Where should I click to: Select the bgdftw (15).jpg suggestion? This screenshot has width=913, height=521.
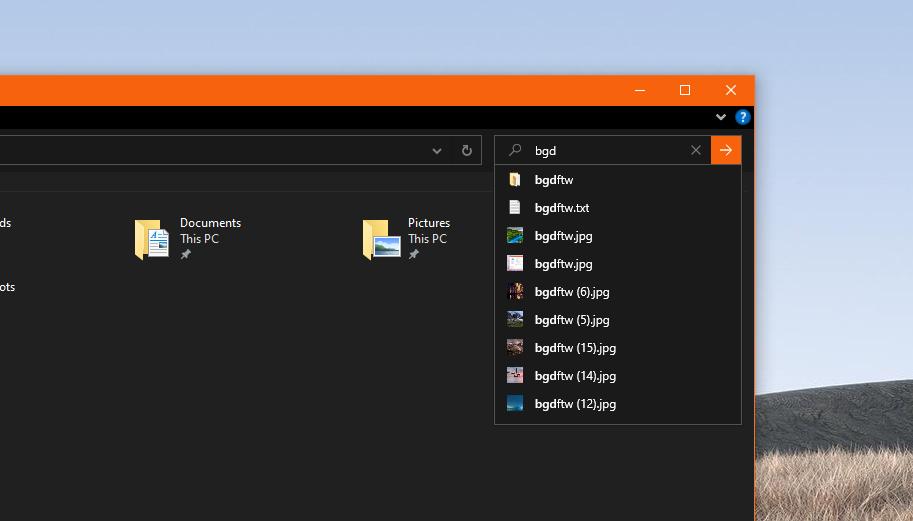coord(618,348)
